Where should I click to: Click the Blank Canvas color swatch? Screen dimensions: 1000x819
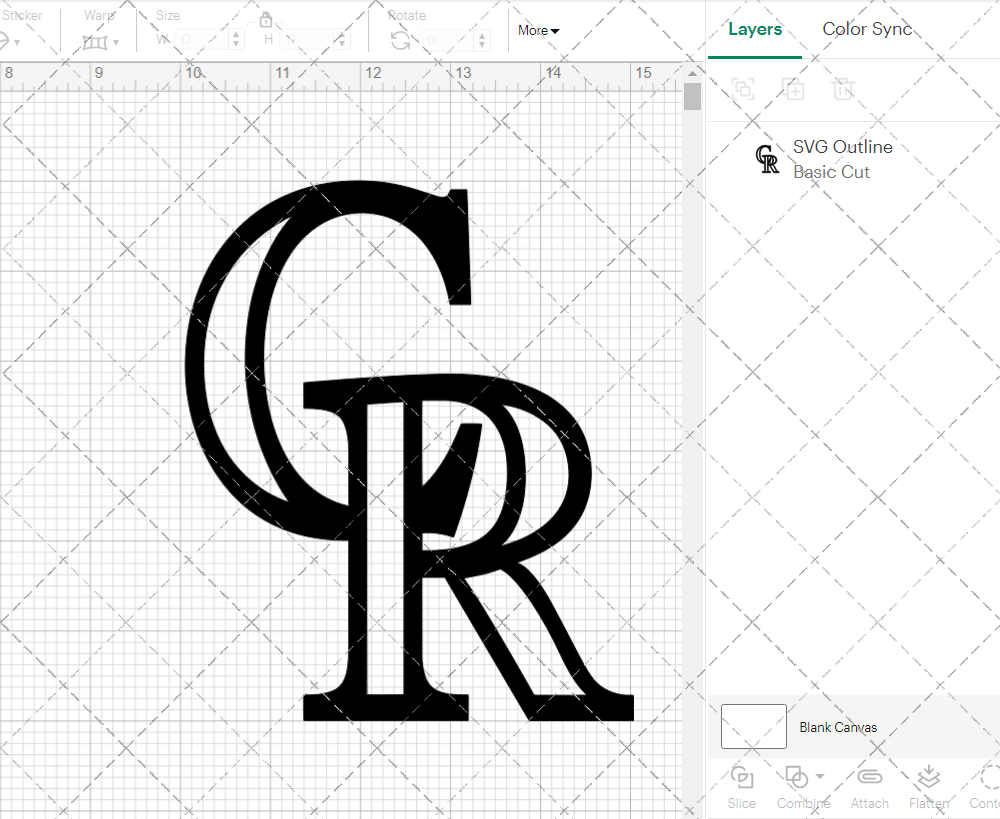pyautogui.click(x=753, y=727)
